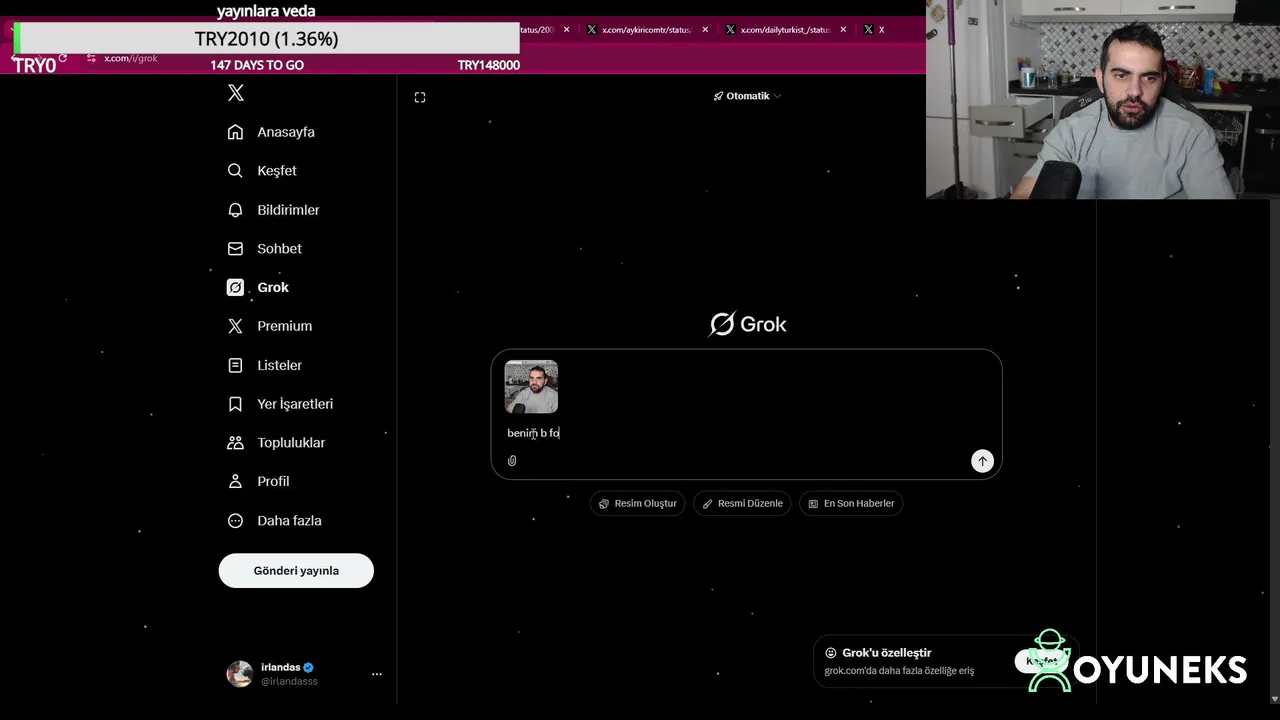Click in the Grok prompt text field
Image resolution: width=1280 pixels, height=720 pixels.
click(746, 433)
